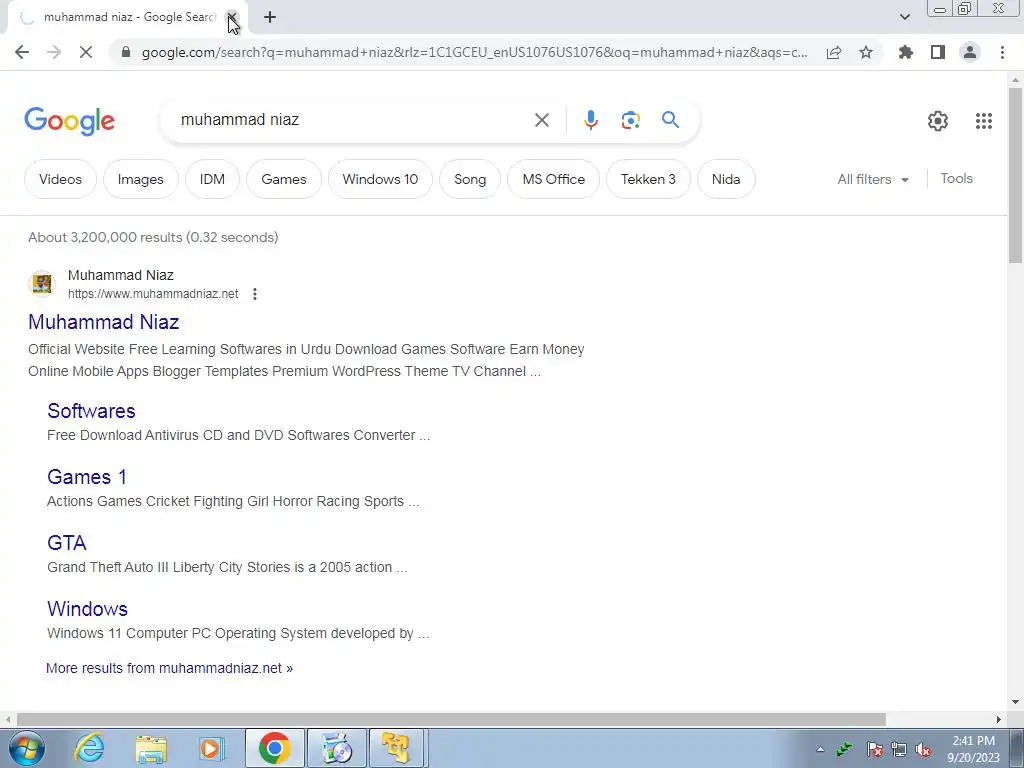Launch Internet Explorer from the taskbar
Screen dimensions: 1024x768
pos(89,748)
